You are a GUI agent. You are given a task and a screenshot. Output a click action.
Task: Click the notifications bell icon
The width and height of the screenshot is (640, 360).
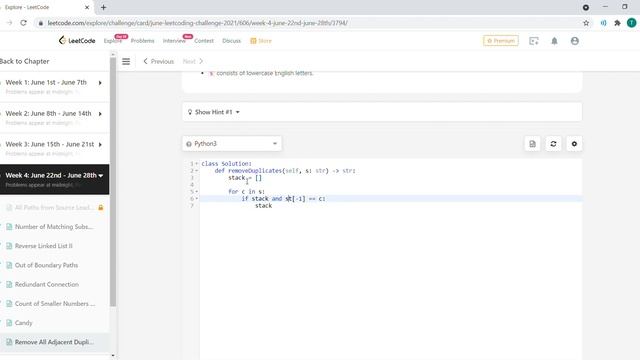(554, 41)
